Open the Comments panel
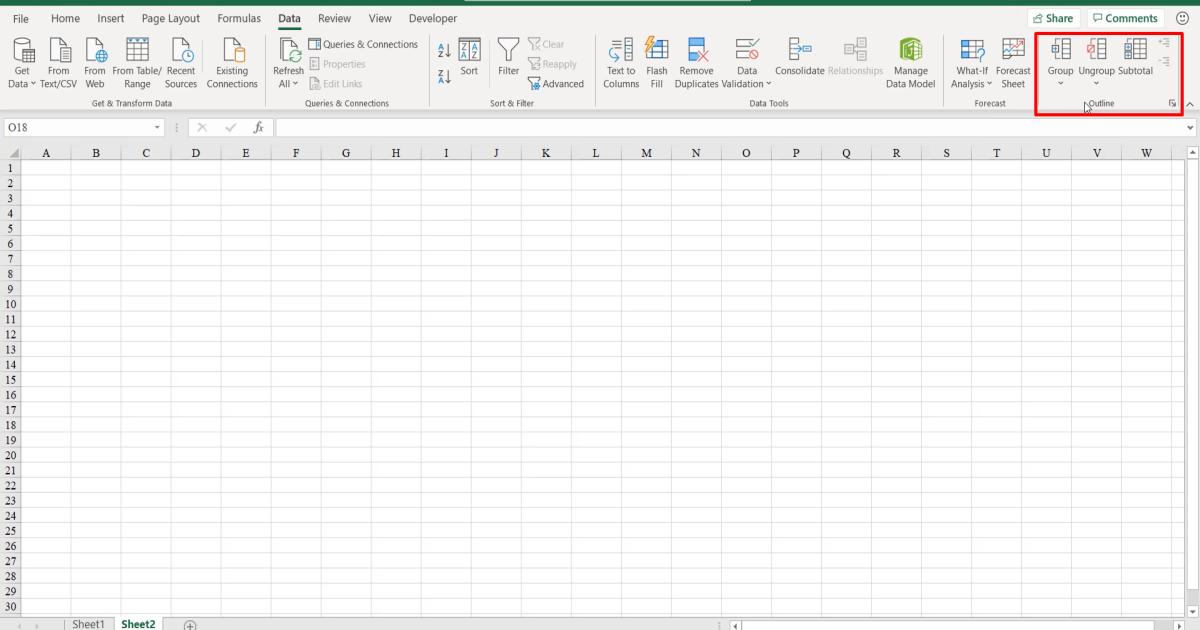The image size is (1200, 630). pos(1125,17)
